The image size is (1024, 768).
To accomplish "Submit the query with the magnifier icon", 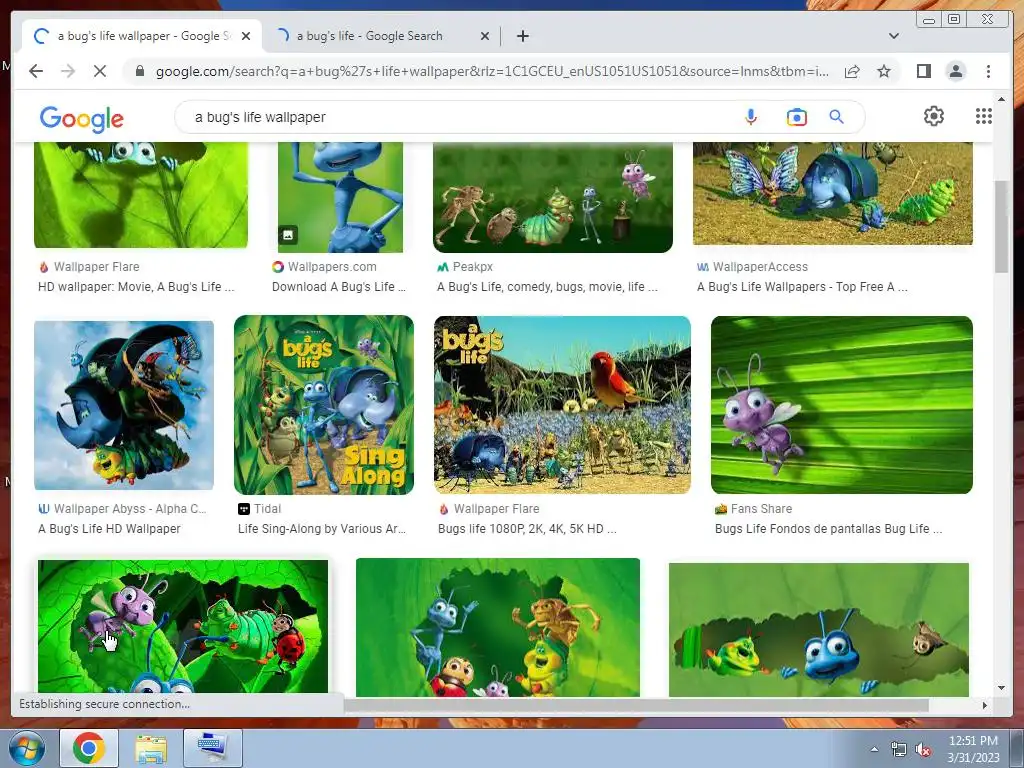I will click(837, 117).
